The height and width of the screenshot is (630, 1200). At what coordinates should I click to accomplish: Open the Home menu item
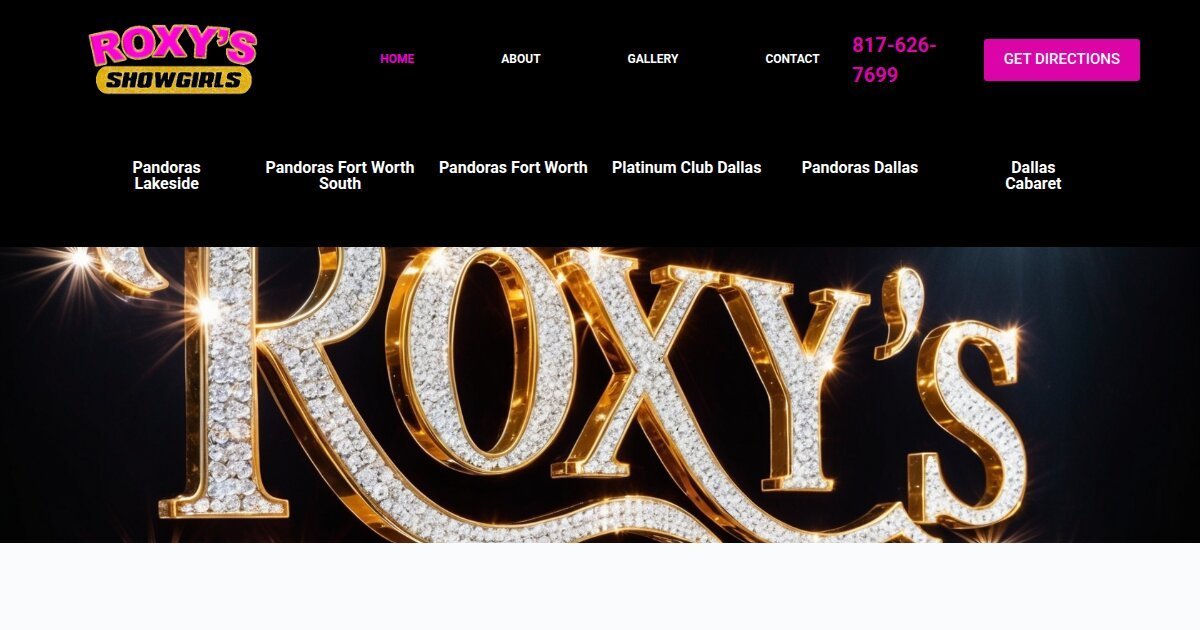click(397, 59)
